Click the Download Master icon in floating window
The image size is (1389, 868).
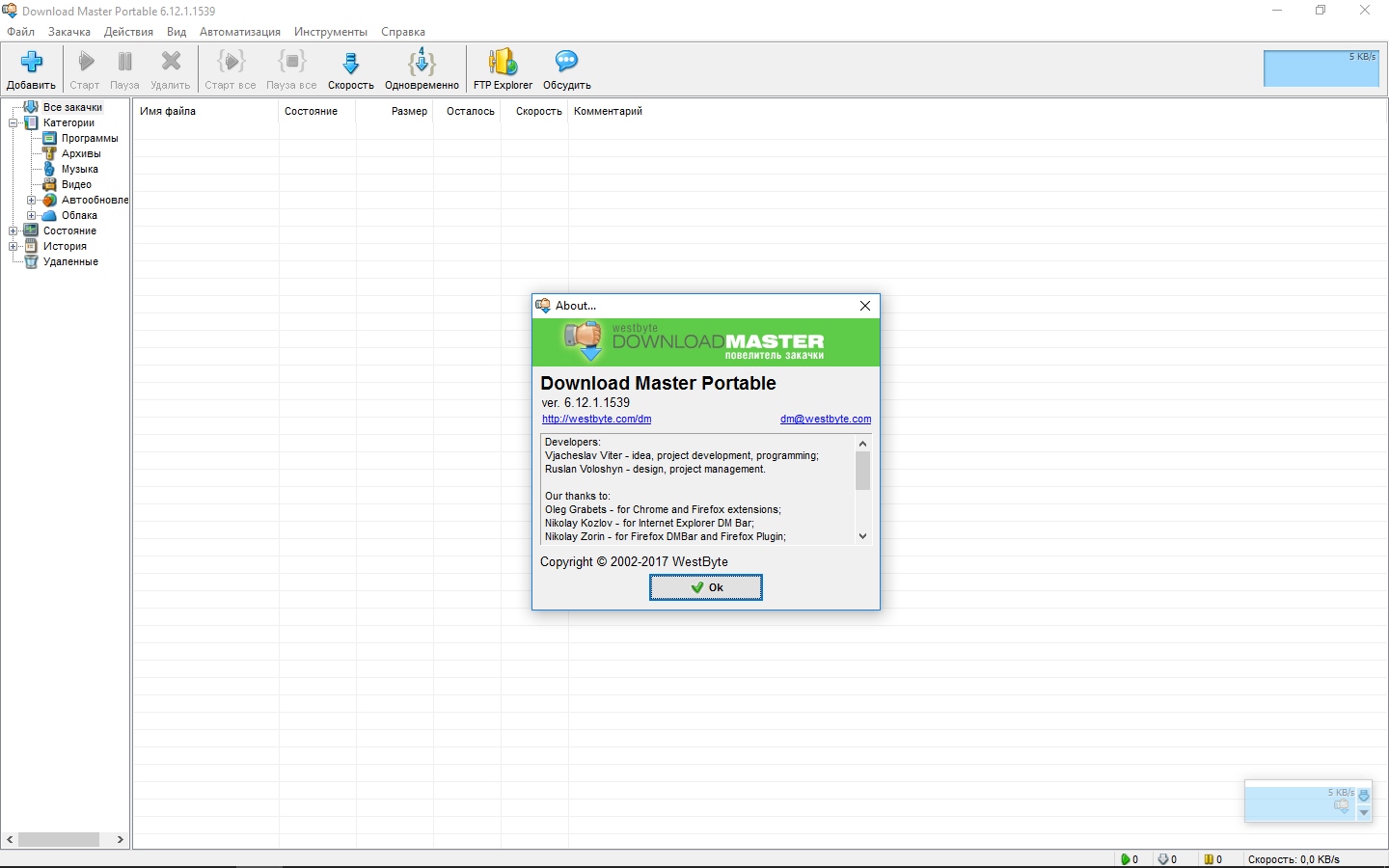click(x=1342, y=806)
